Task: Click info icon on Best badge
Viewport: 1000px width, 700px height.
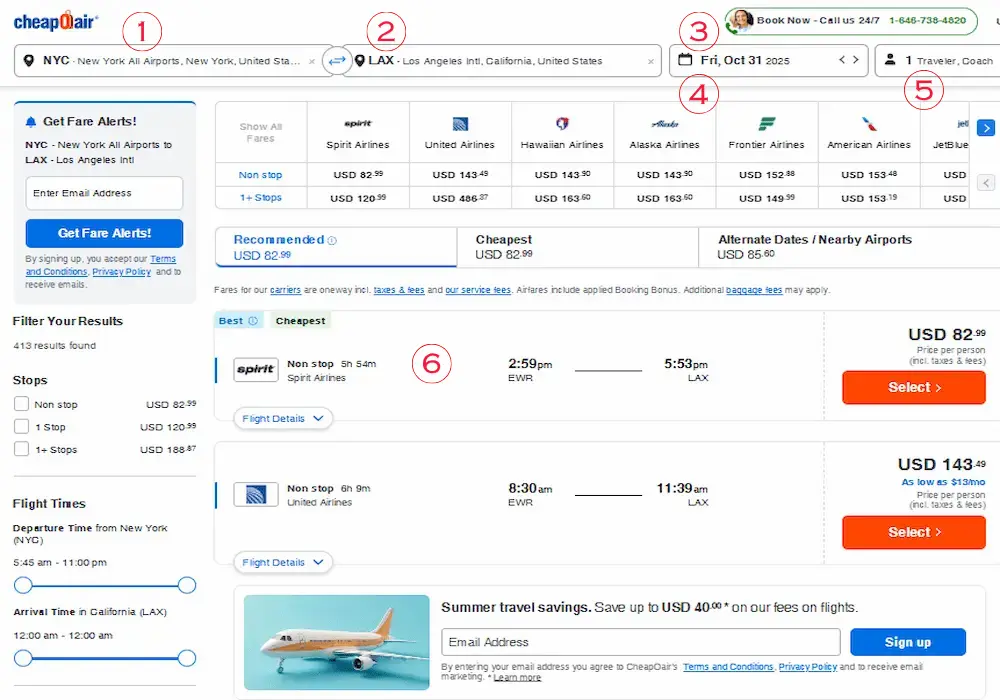Action: coord(253,321)
